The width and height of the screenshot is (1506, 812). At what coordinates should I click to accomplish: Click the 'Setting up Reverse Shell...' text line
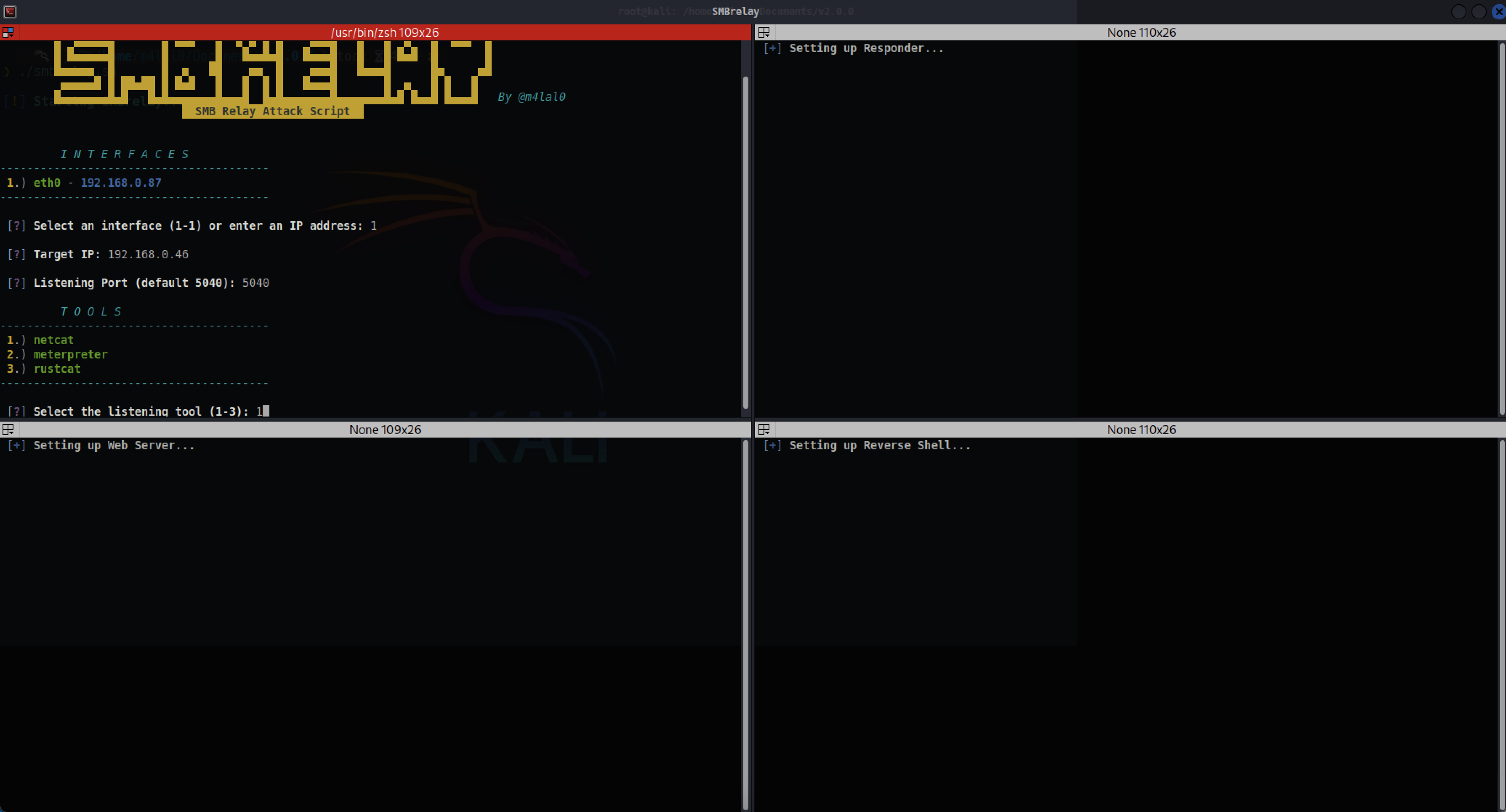879,446
